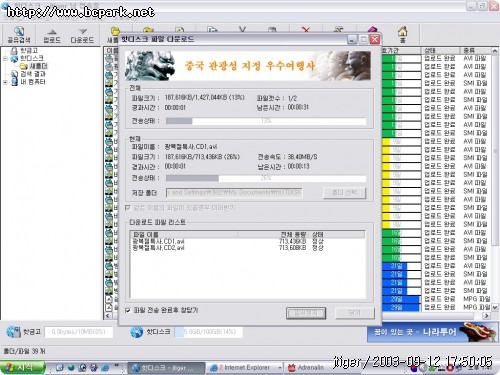Click the 종류 column header in main window
Screen dimensions: 500x375
coord(476,51)
